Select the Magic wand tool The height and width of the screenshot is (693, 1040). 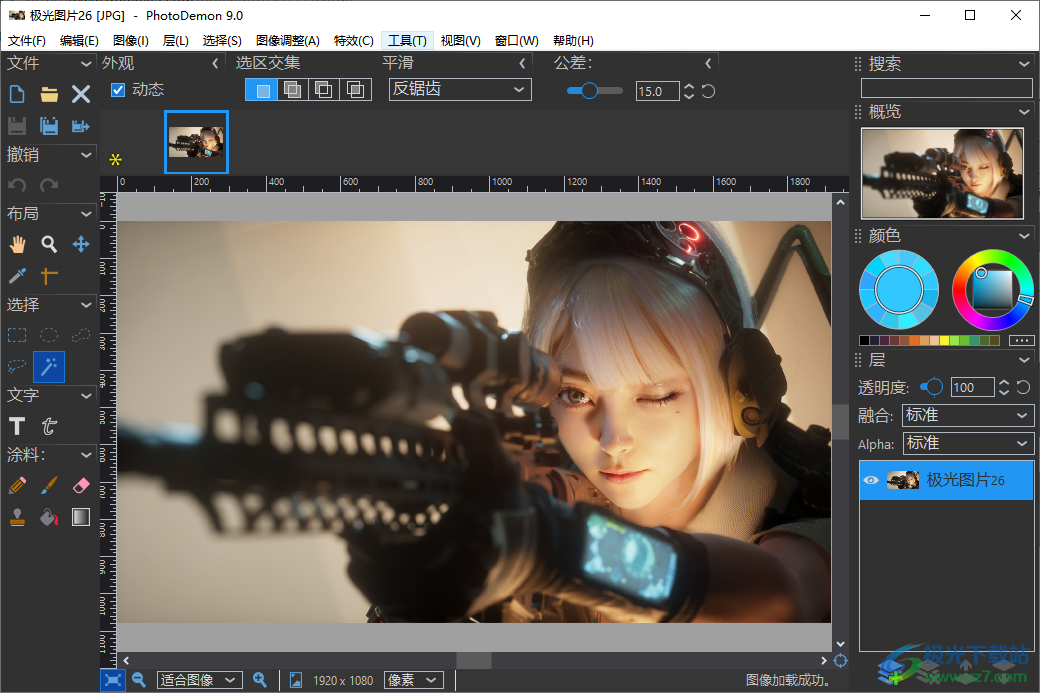(49, 367)
